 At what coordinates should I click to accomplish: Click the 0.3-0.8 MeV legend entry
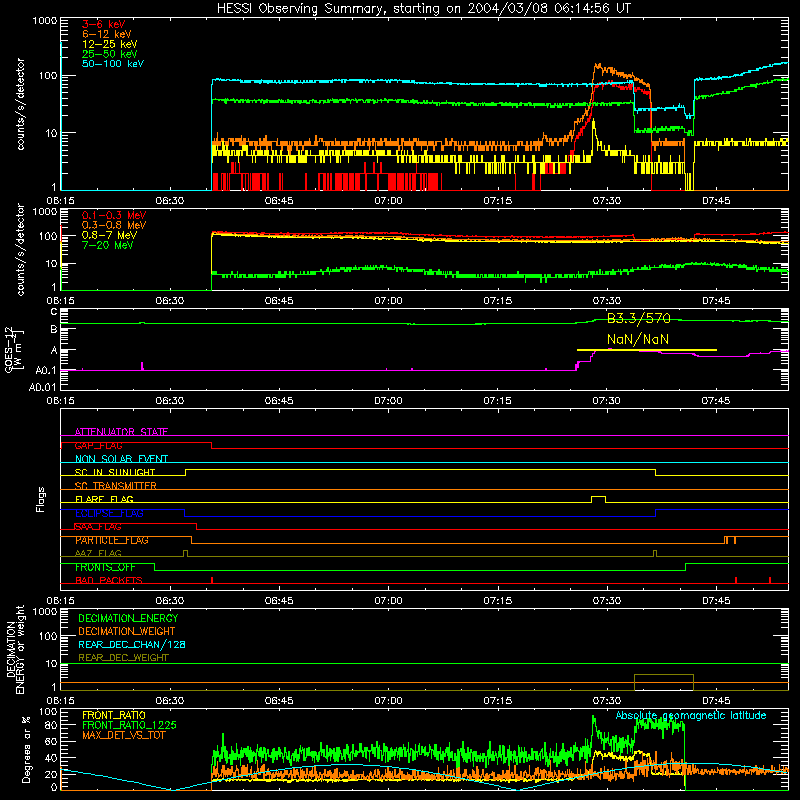click(114, 225)
